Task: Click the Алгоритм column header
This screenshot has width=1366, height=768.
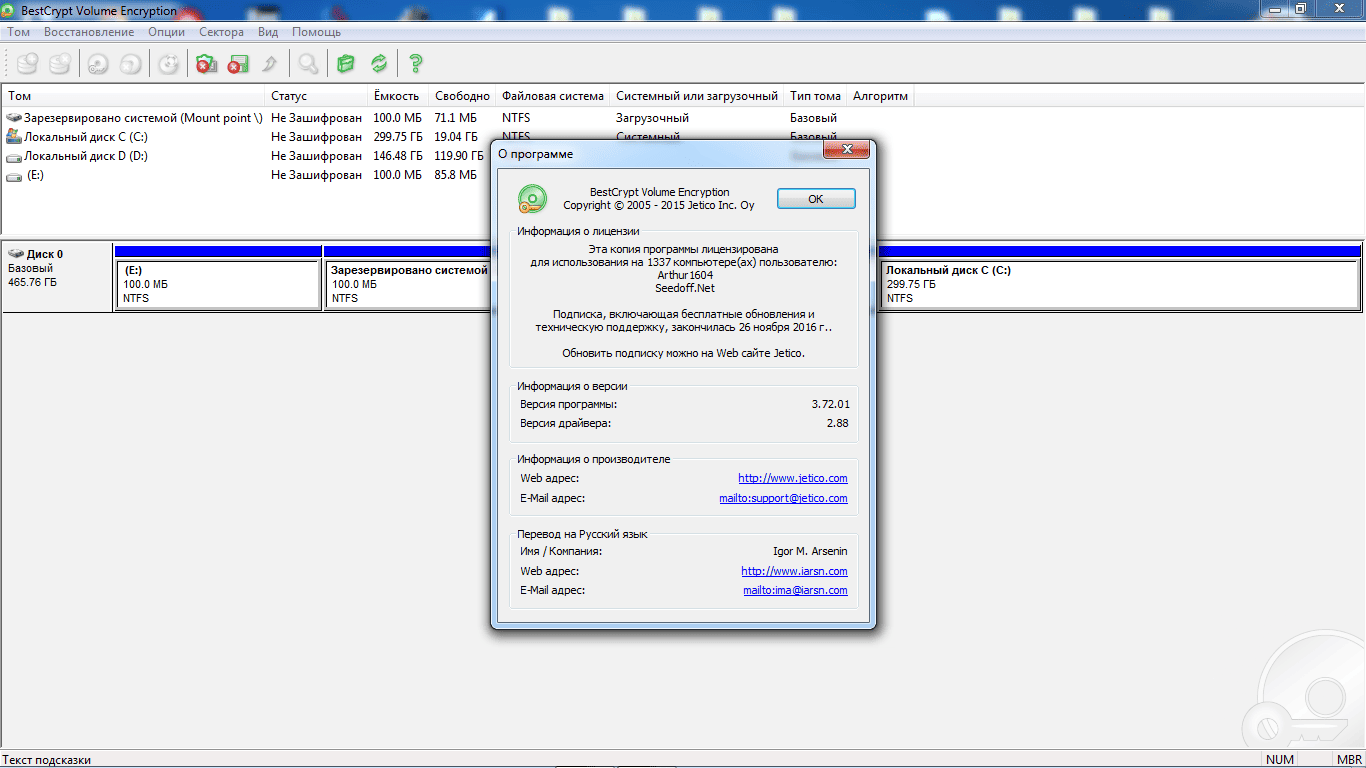Action: (881, 96)
